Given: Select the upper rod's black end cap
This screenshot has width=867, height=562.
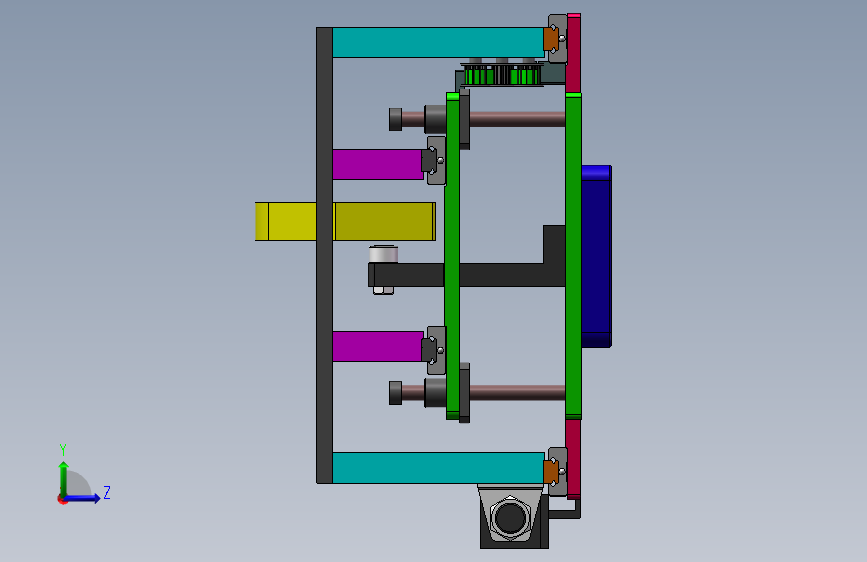Looking at the screenshot, I should point(395,119).
